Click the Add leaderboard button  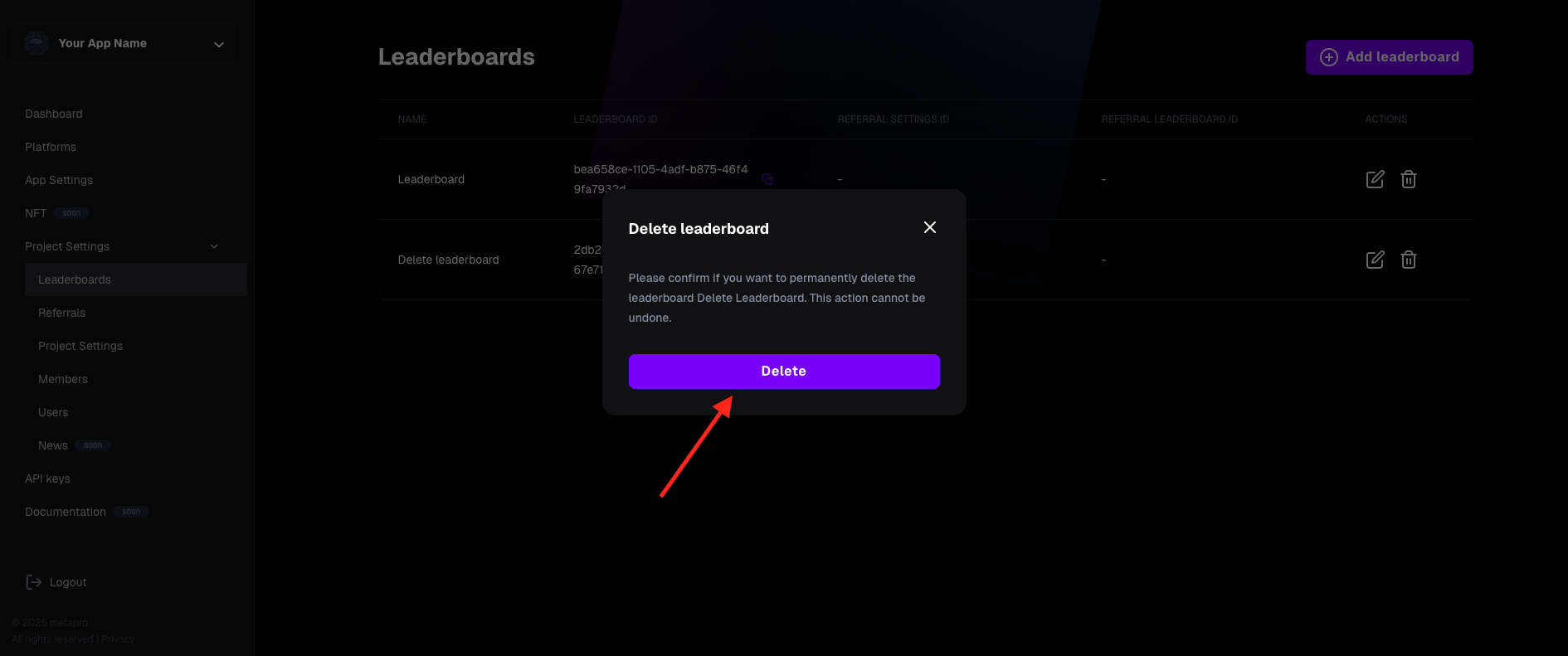click(1390, 57)
